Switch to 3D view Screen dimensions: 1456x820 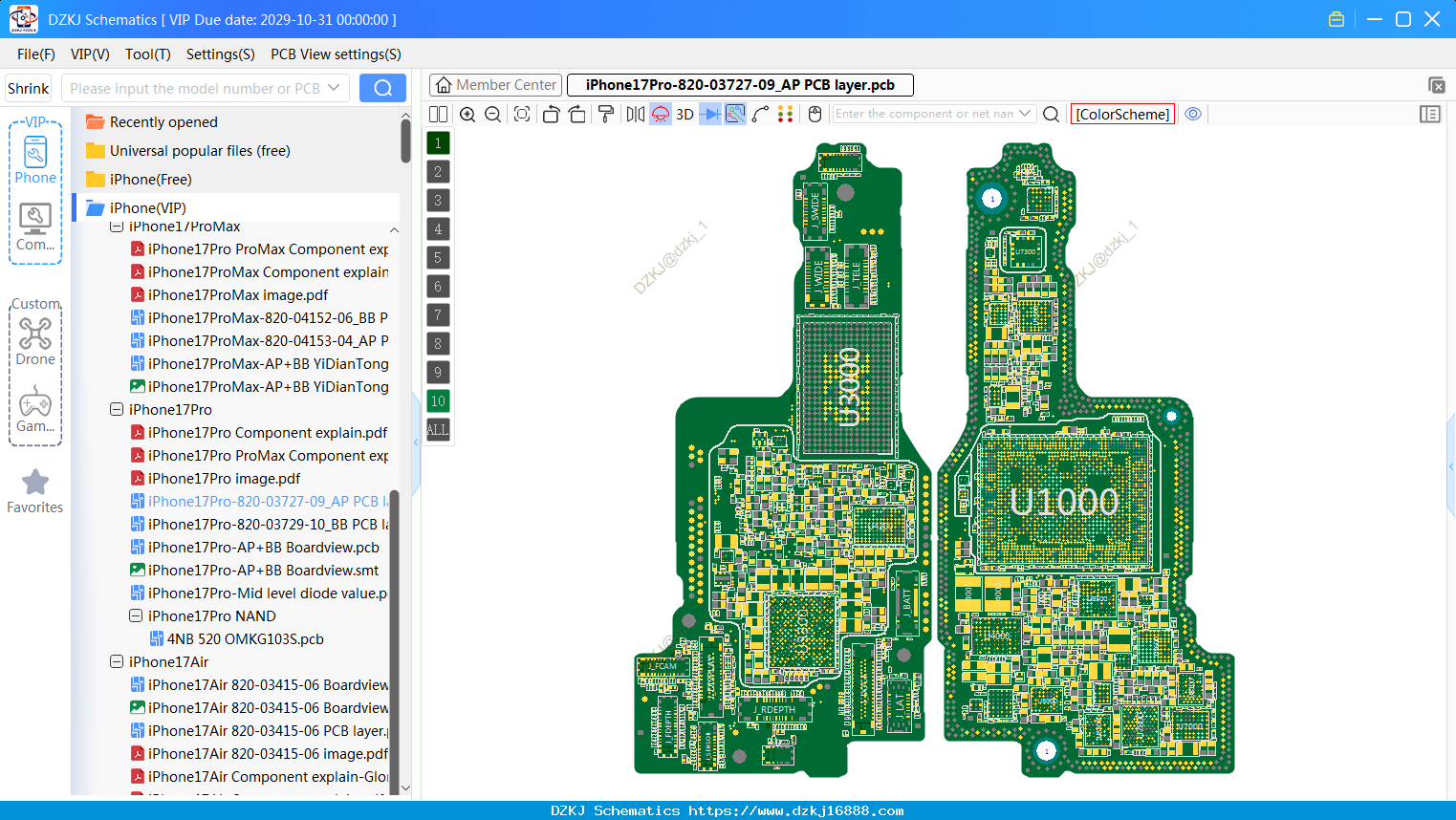pos(685,115)
